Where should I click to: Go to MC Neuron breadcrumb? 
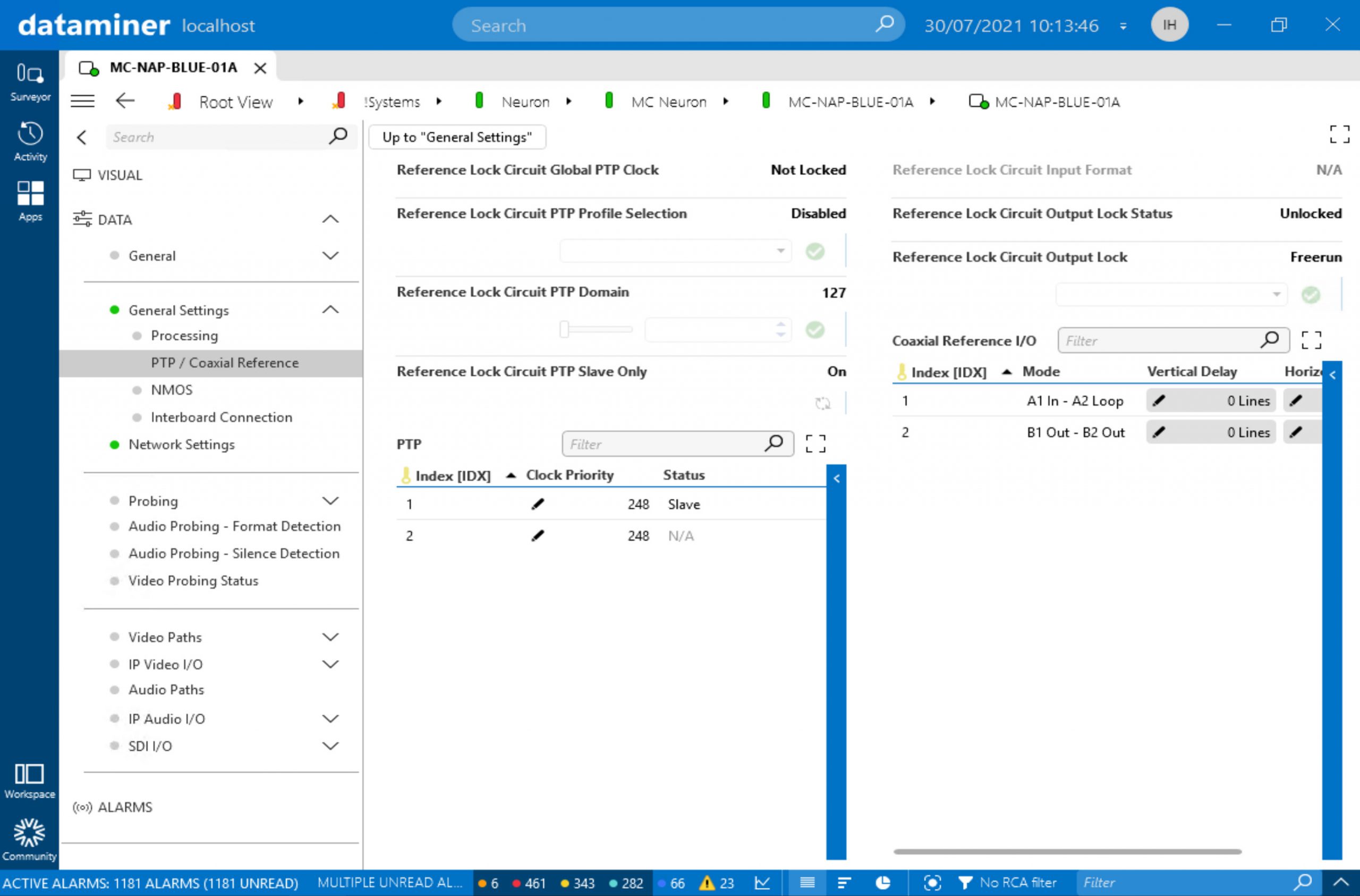point(668,102)
